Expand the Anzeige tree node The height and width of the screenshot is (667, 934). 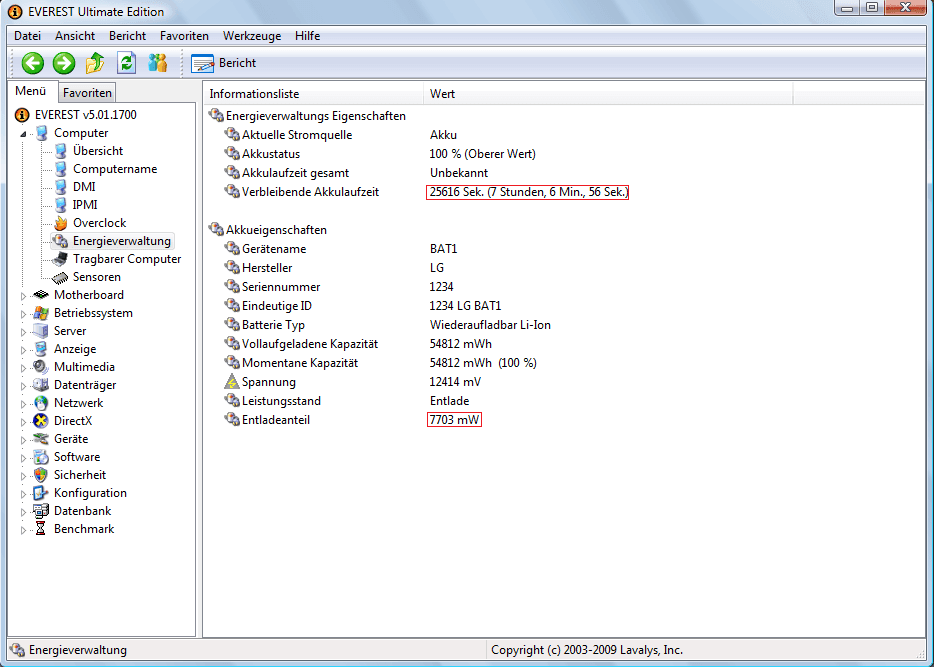tap(23, 350)
